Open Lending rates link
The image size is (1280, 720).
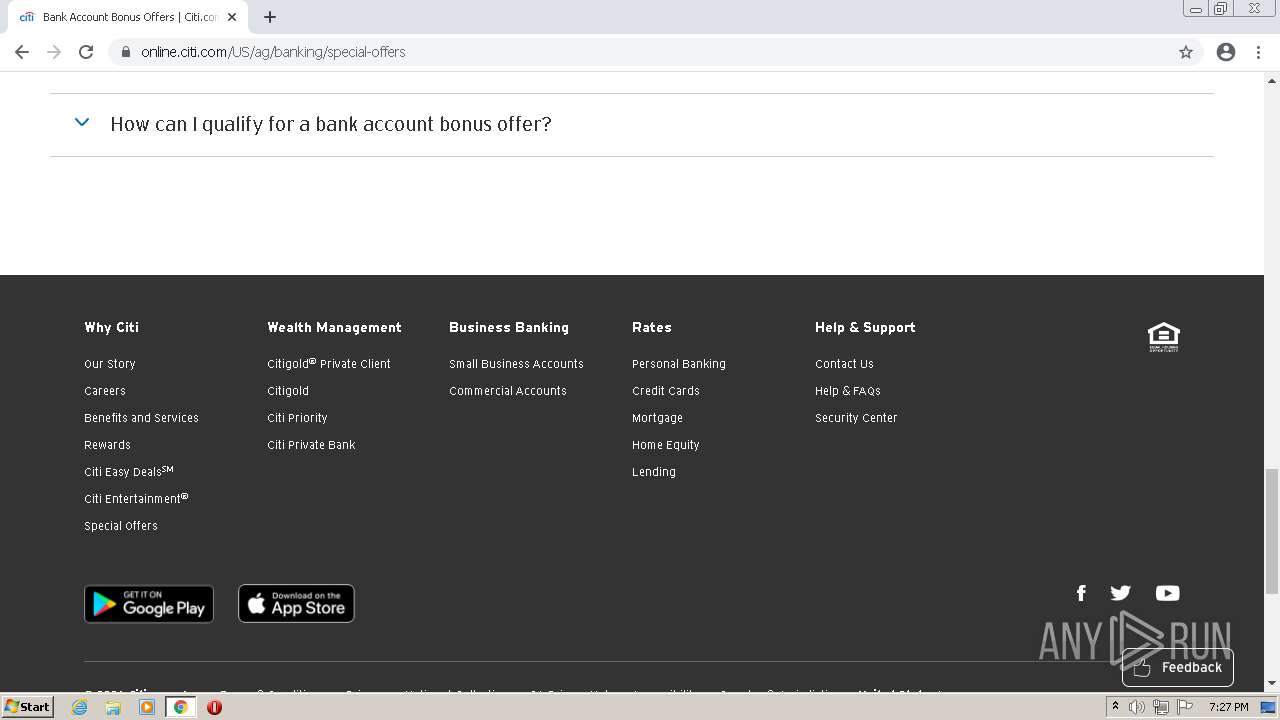[x=654, y=472]
